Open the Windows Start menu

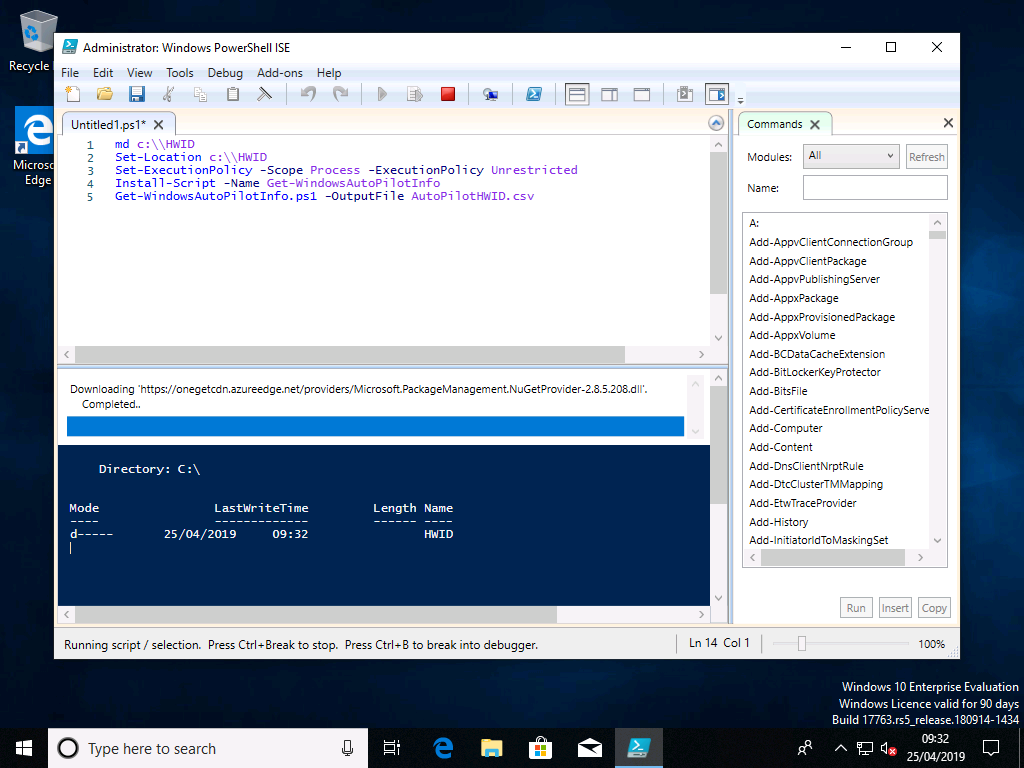pyautogui.click(x=24, y=748)
